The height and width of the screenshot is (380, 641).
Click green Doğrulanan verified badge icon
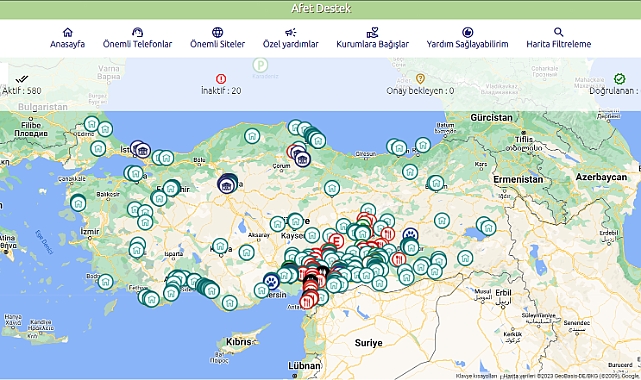tap(620, 79)
